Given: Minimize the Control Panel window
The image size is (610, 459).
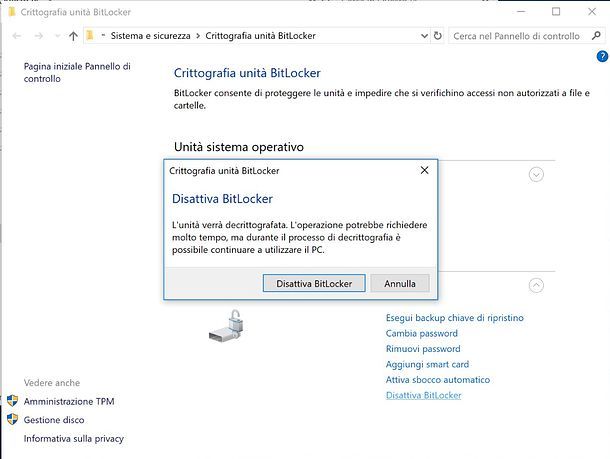Looking at the screenshot, I should (x=521, y=12).
